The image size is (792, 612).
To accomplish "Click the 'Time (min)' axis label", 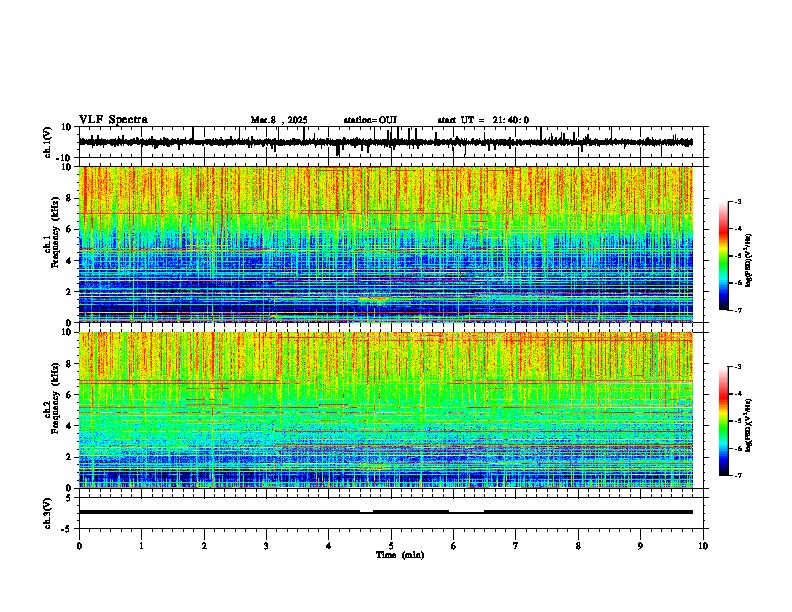I will 400,555.
